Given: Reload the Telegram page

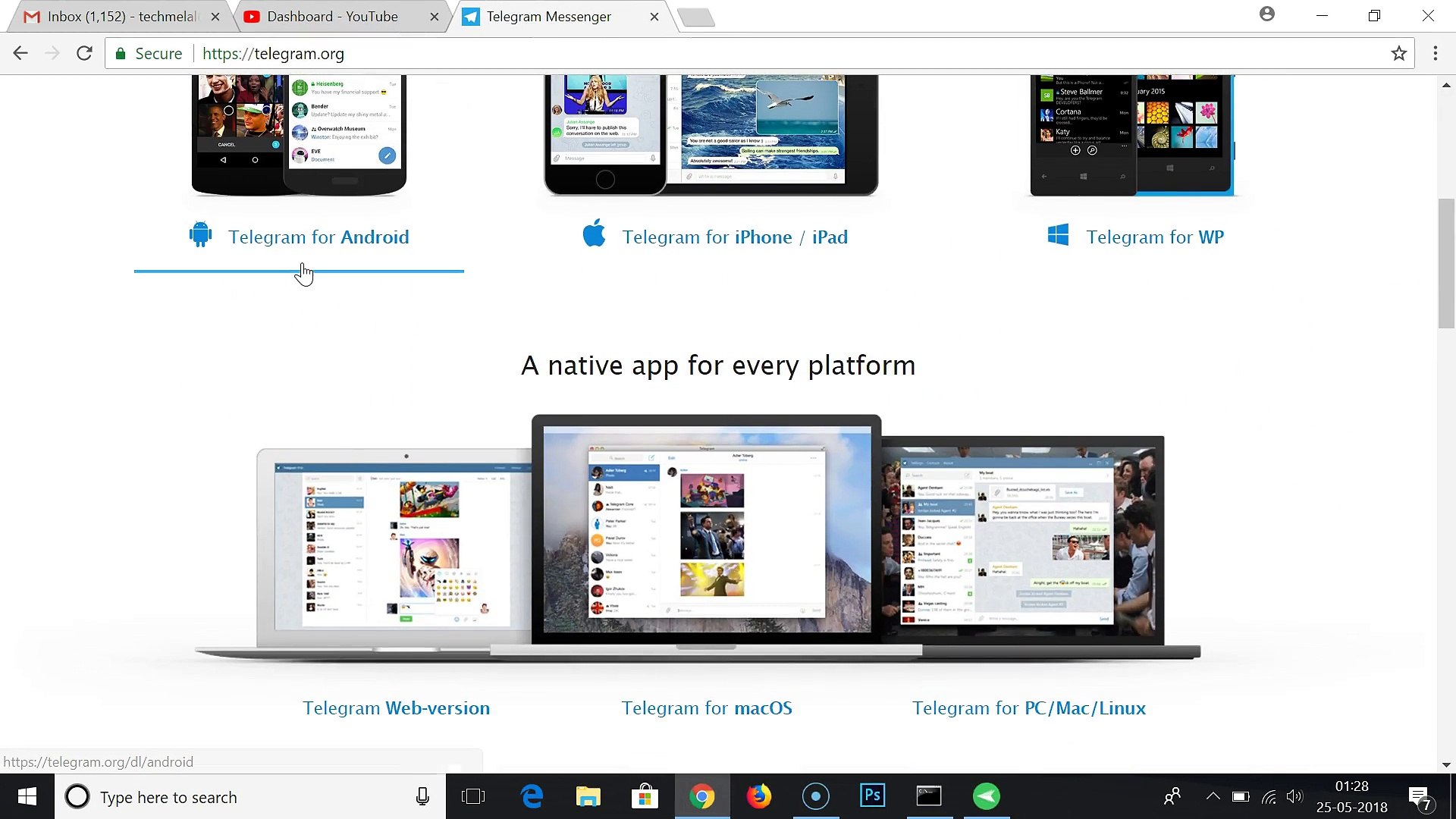Looking at the screenshot, I should tap(84, 53).
